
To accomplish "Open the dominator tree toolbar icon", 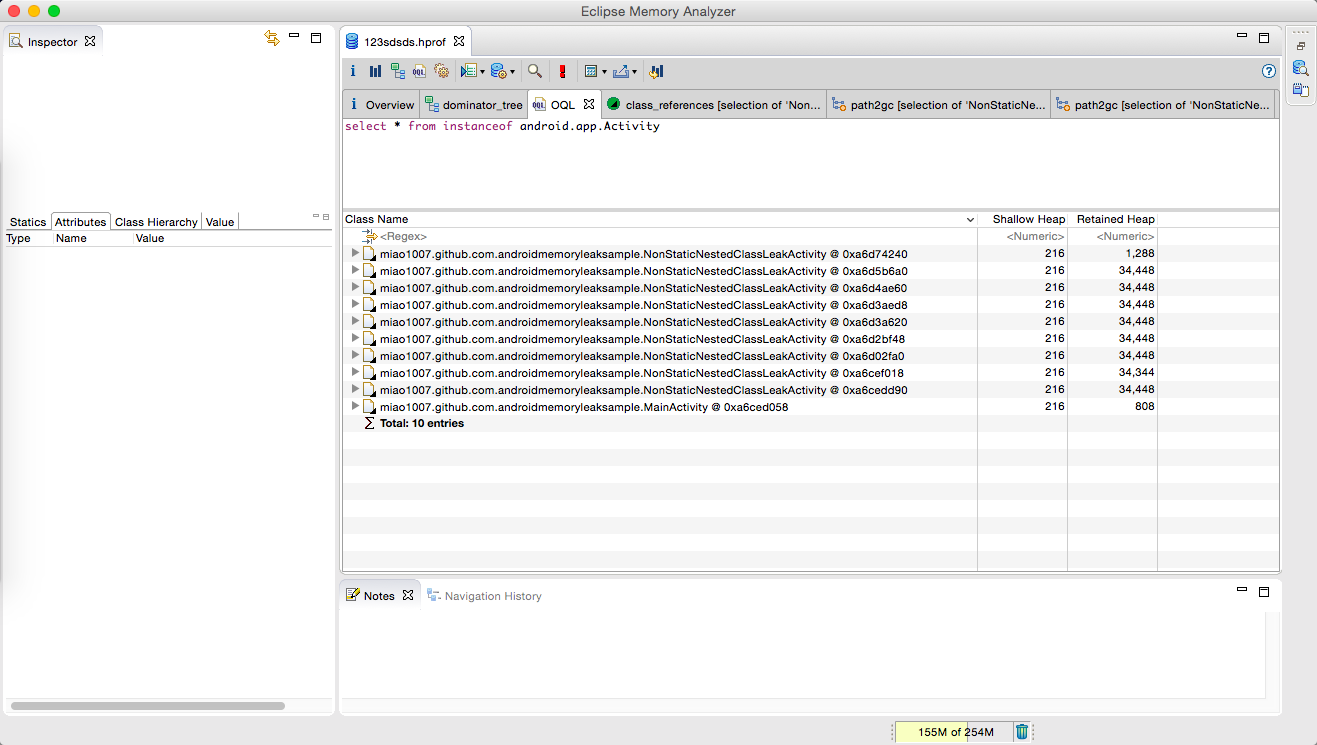I will coord(397,71).
